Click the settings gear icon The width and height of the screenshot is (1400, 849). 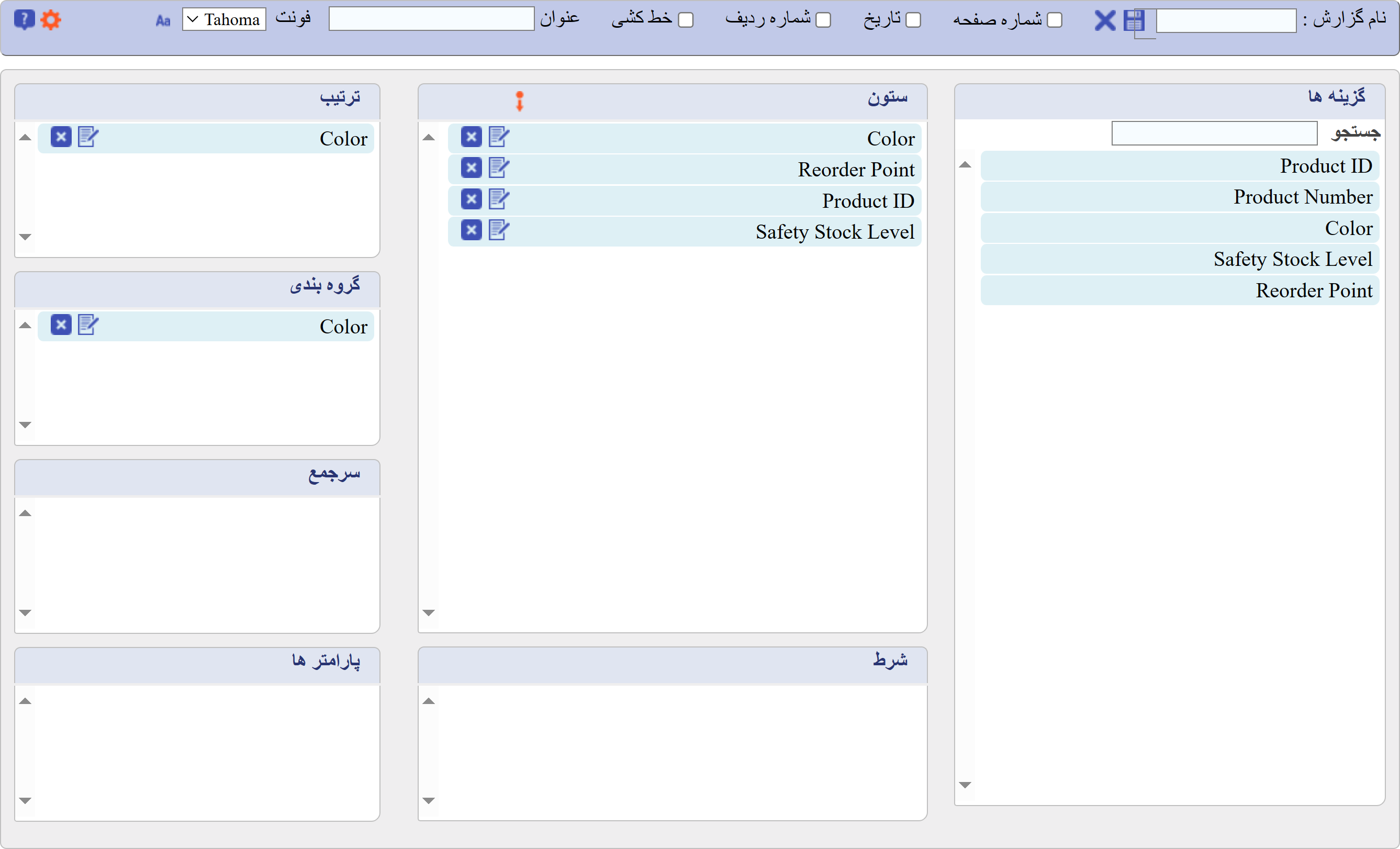(51, 19)
